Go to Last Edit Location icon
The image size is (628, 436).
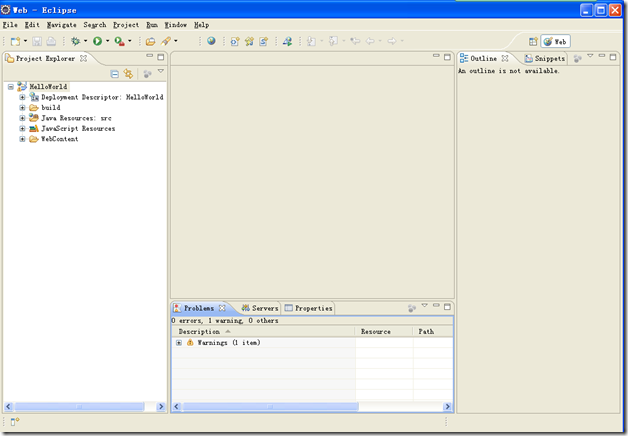tap(355, 41)
